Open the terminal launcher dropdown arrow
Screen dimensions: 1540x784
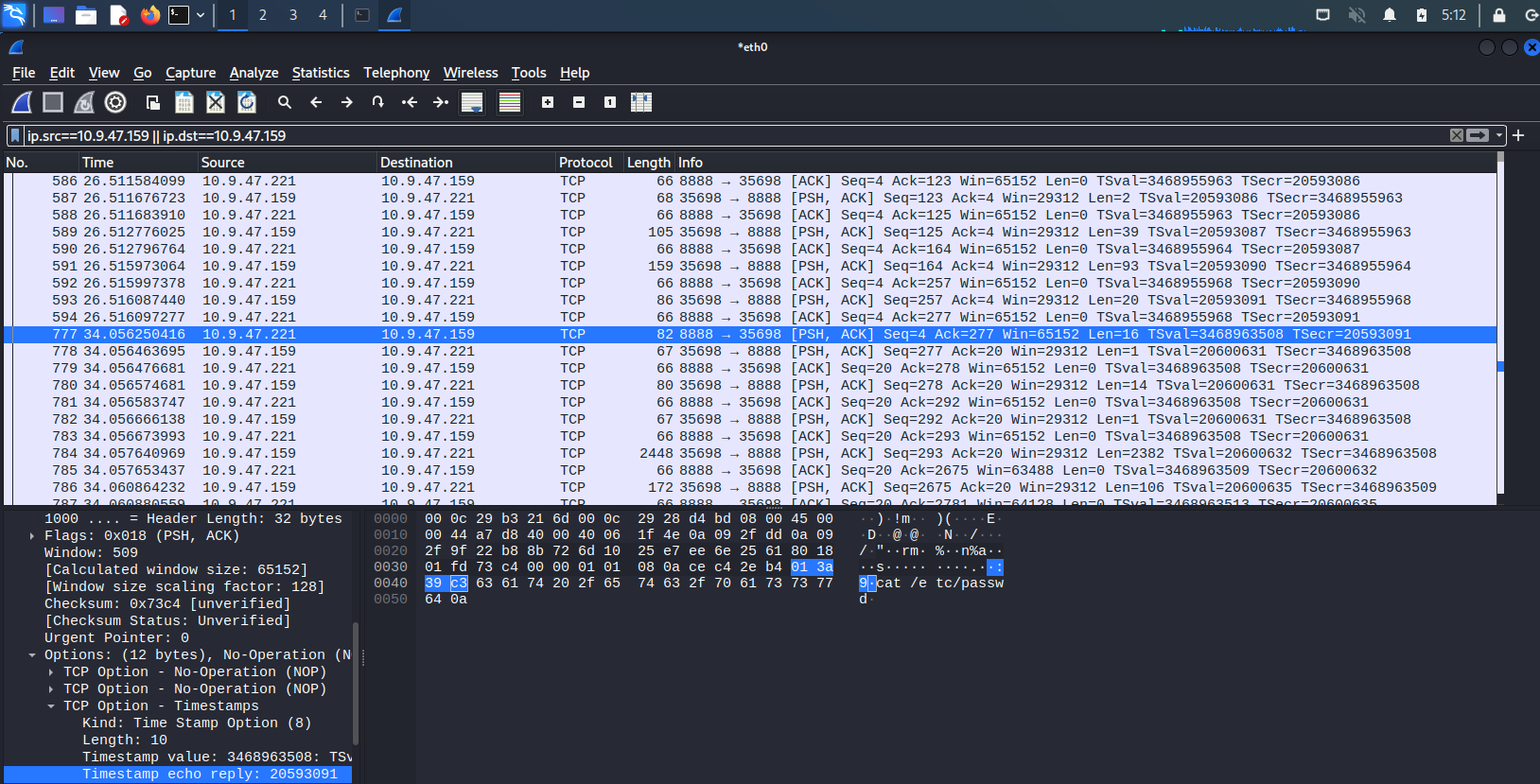[201, 15]
